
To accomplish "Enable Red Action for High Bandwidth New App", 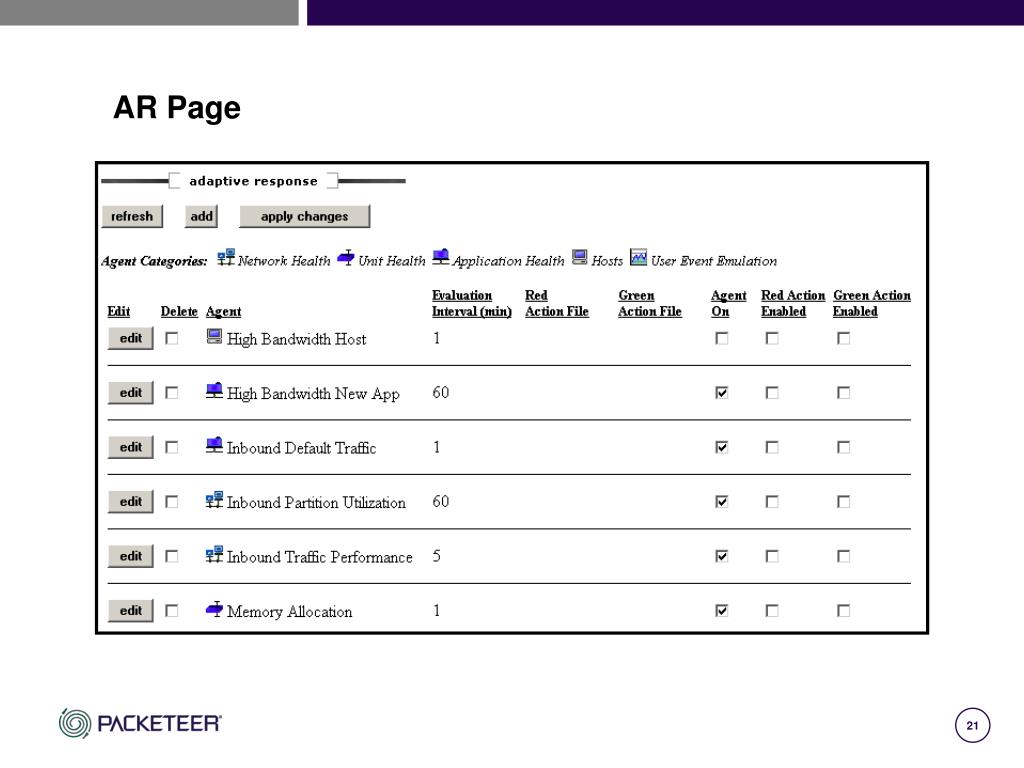I will click(772, 392).
